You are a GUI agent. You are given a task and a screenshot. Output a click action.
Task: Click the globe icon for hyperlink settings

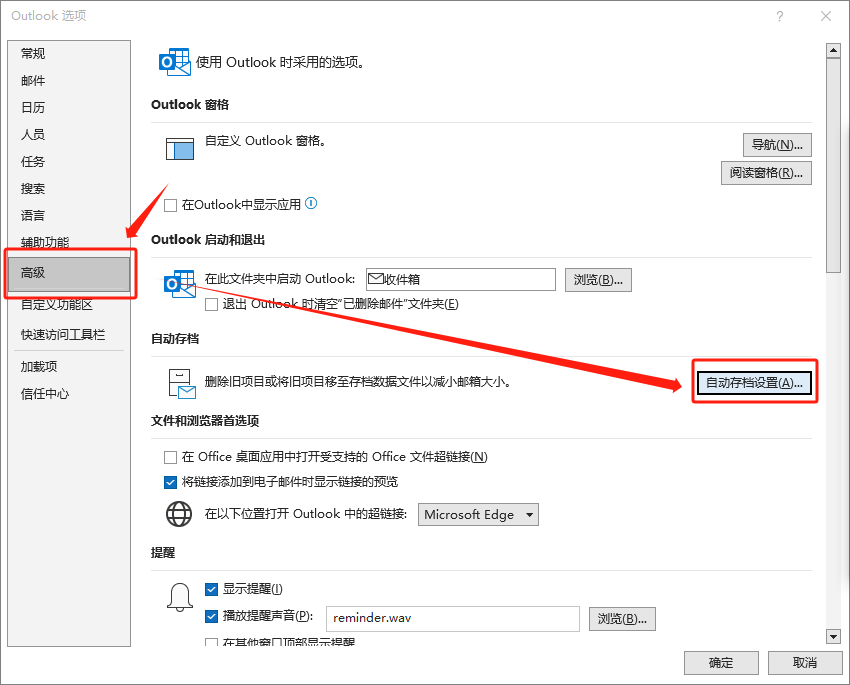click(x=179, y=514)
